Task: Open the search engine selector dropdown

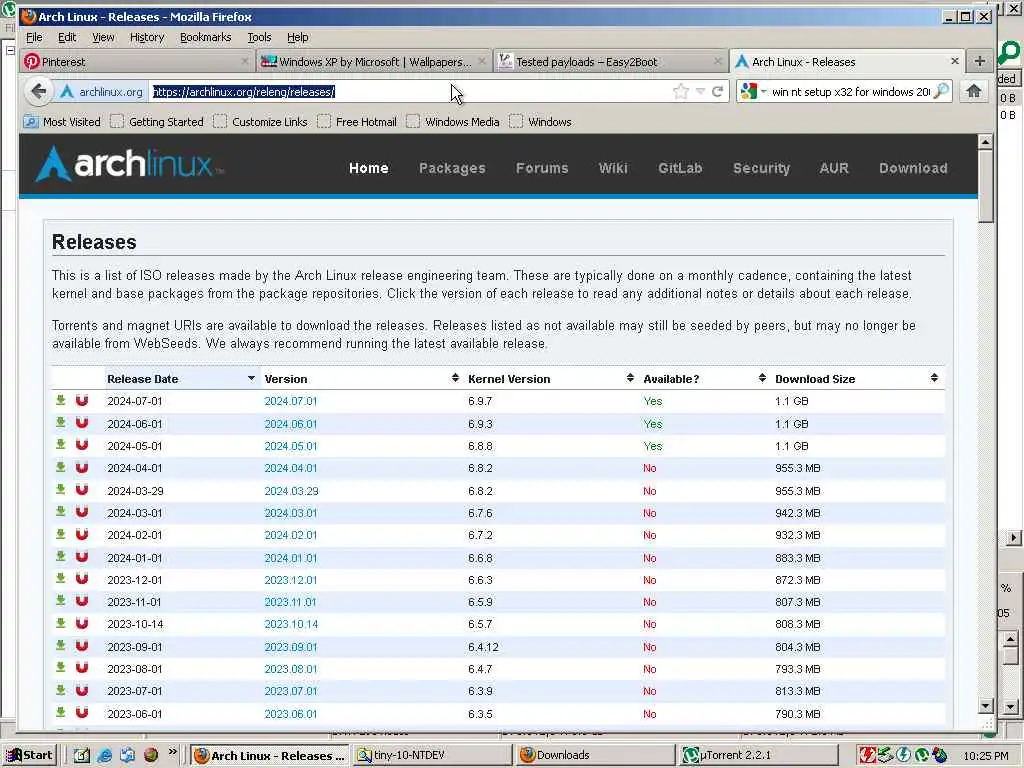Action: [x=753, y=91]
